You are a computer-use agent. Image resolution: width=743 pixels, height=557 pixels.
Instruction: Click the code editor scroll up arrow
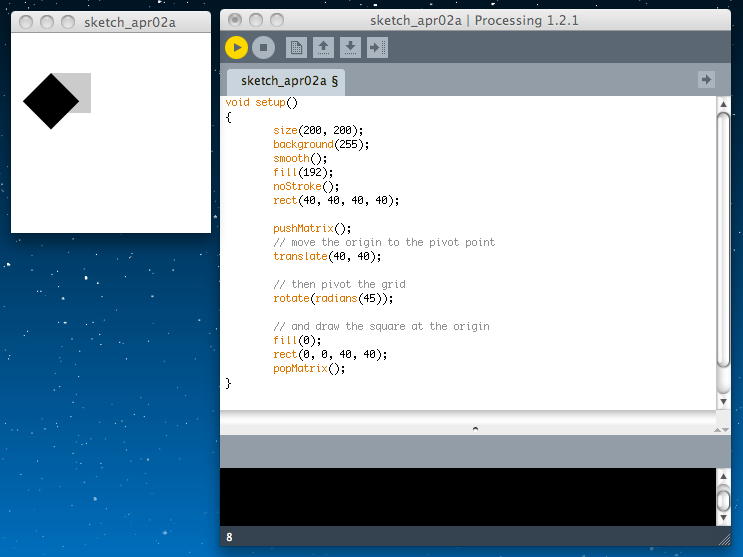coord(724,104)
